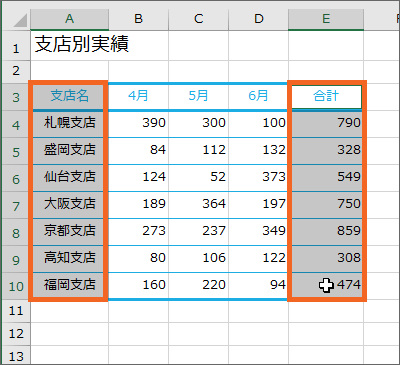
Task: Select row 9 header
Action: [16, 259]
